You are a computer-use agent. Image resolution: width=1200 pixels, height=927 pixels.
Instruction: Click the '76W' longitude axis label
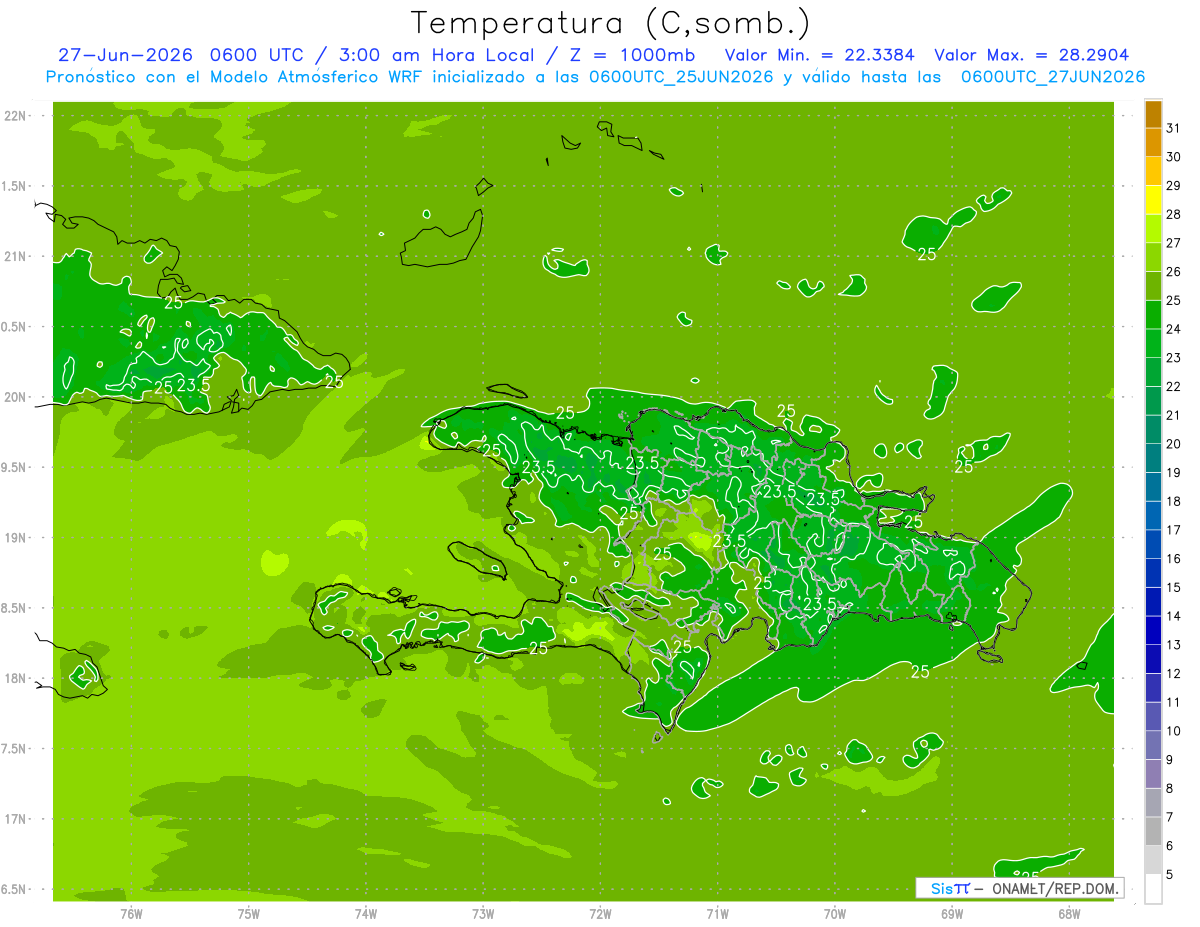point(131,913)
